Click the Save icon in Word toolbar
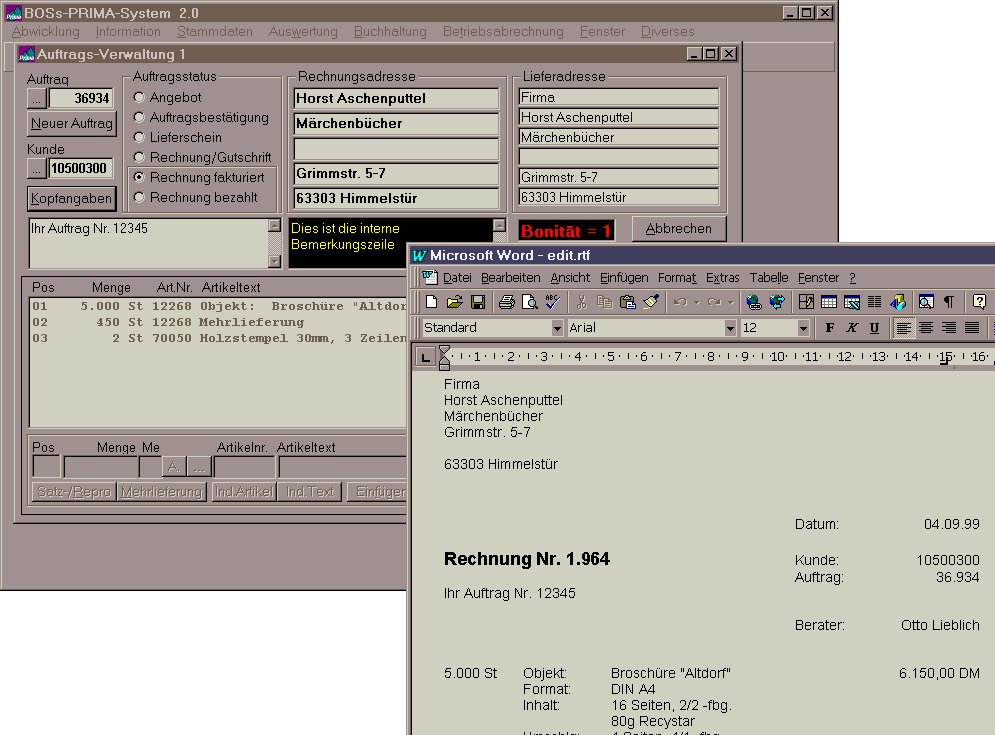 (x=478, y=302)
